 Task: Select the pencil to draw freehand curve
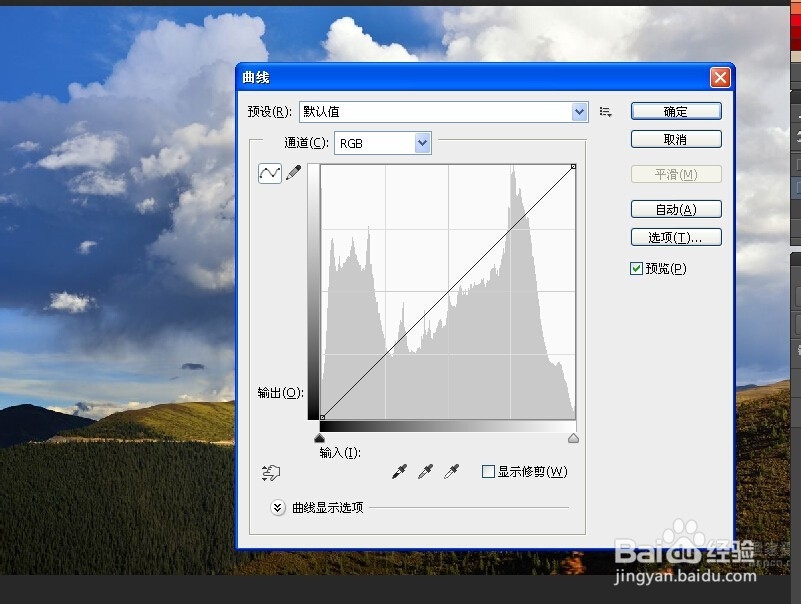(x=291, y=172)
